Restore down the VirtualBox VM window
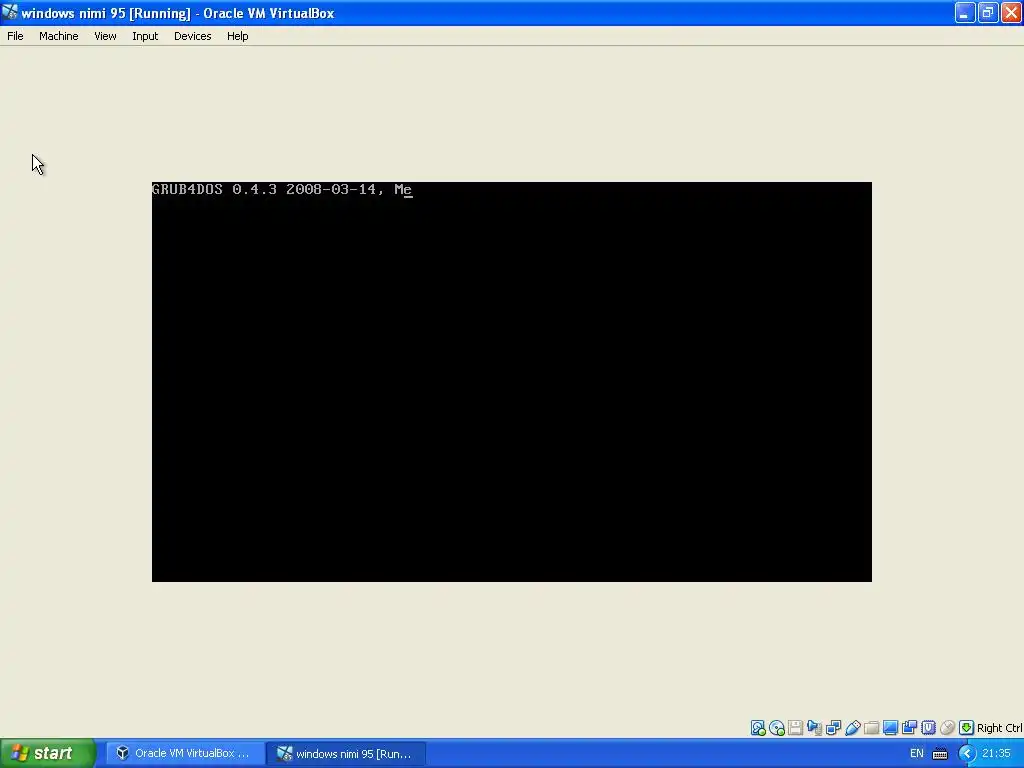Viewport: 1024px width, 768px height. pyautogui.click(x=988, y=12)
